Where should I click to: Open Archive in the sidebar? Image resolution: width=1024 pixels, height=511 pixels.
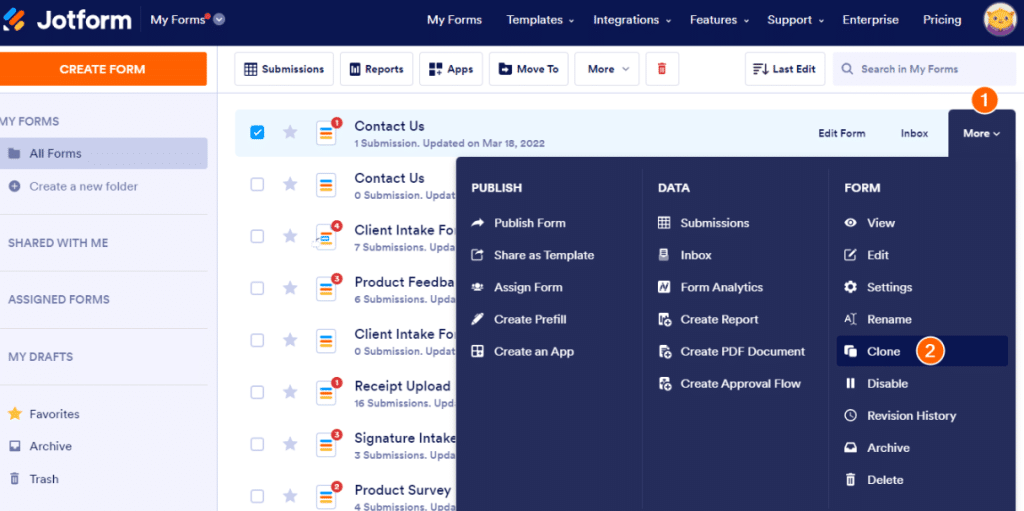point(40,446)
